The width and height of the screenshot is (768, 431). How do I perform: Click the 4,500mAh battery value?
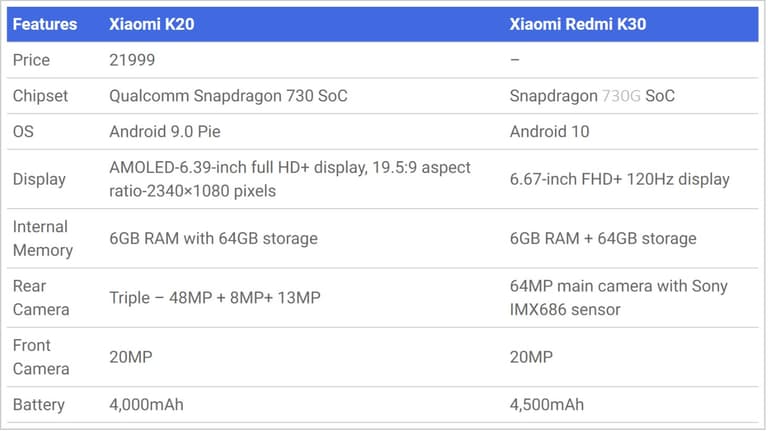pyautogui.click(x=547, y=404)
